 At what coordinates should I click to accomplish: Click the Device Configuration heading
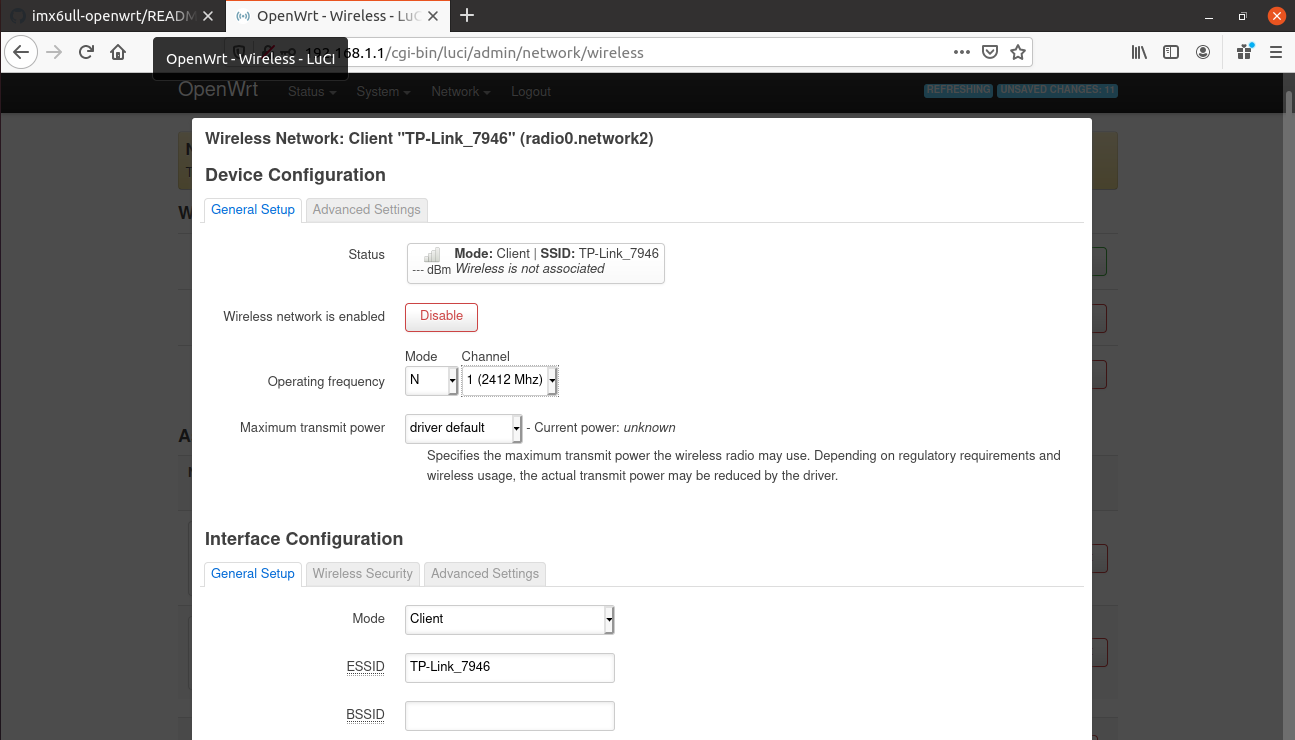coord(295,175)
